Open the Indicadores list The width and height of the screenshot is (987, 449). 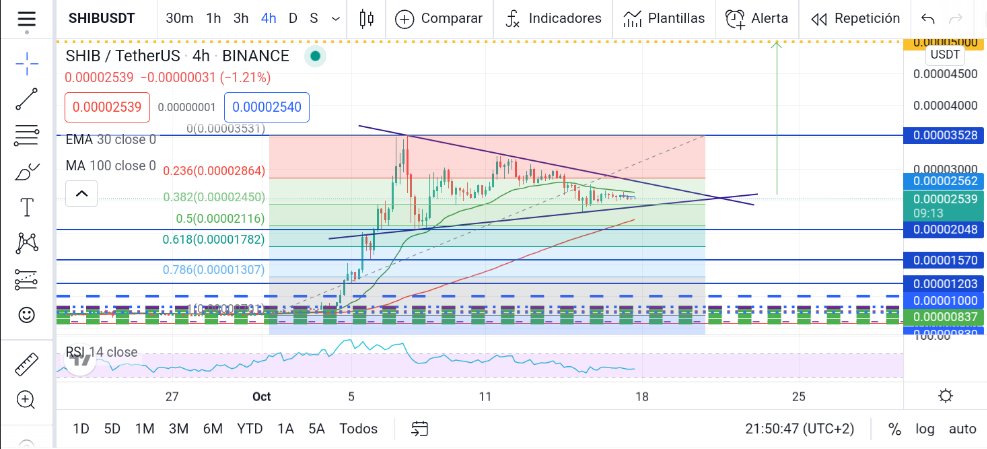[553, 19]
